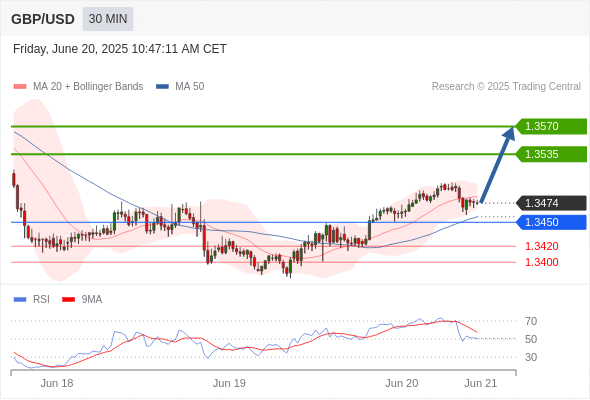
Task: Open Research © 2025 Trading Central credit
Action: click(506, 87)
